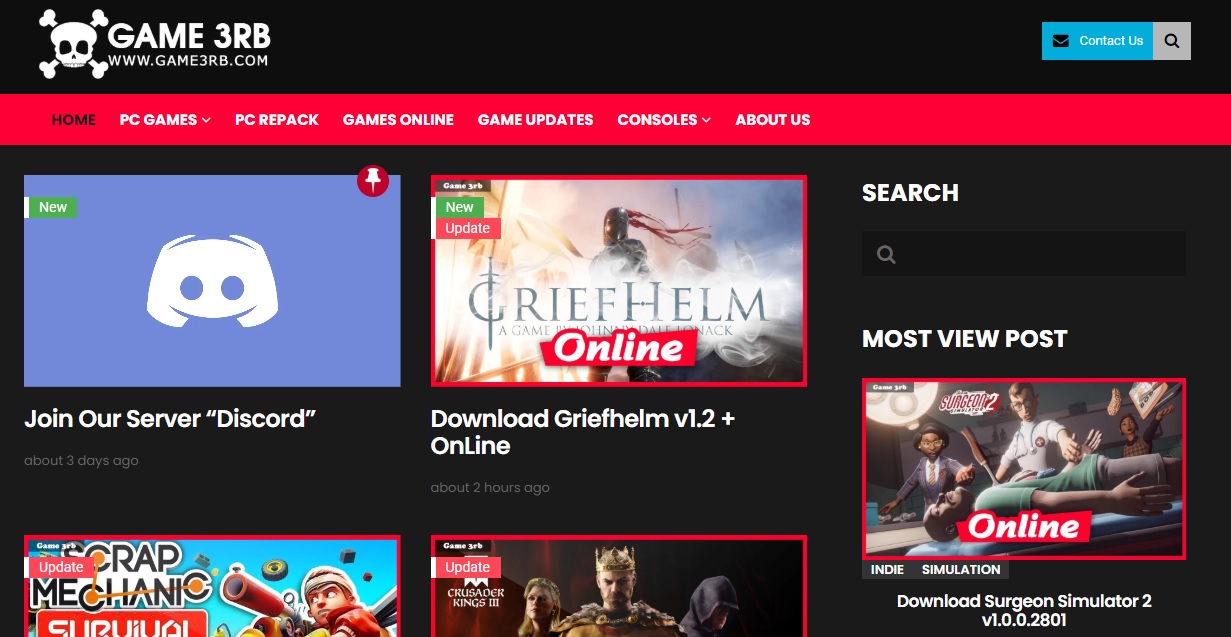This screenshot has width=1231, height=637.
Task: Expand the CONSOLES dropdown menu
Action: coord(664,119)
